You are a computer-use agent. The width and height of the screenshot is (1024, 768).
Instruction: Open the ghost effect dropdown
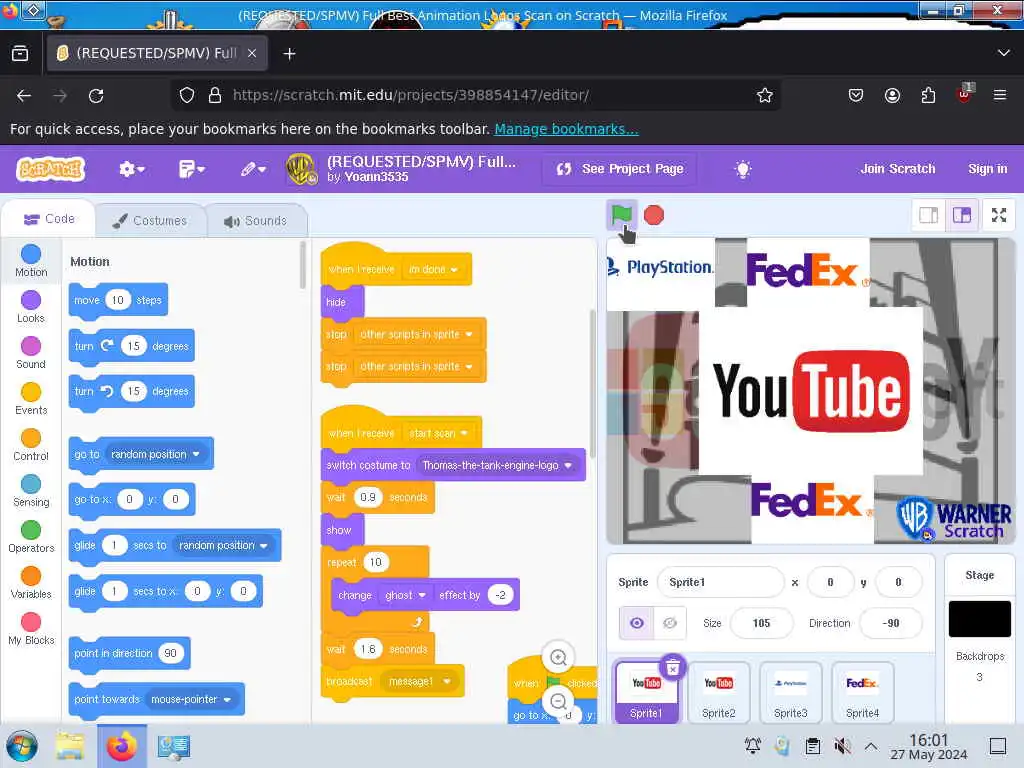point(405,595)
